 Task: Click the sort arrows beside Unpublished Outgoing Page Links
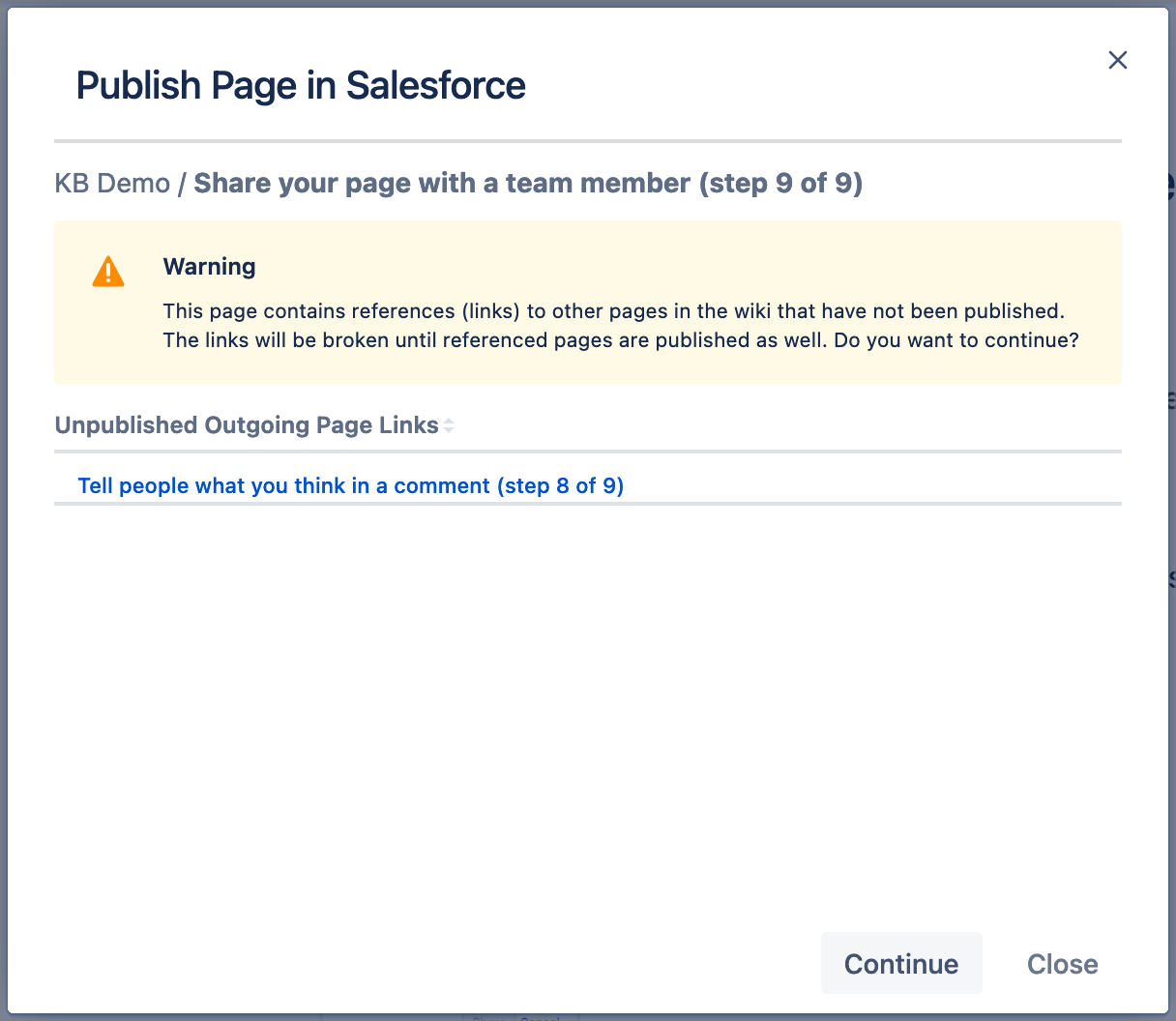(x=449, y=425)
